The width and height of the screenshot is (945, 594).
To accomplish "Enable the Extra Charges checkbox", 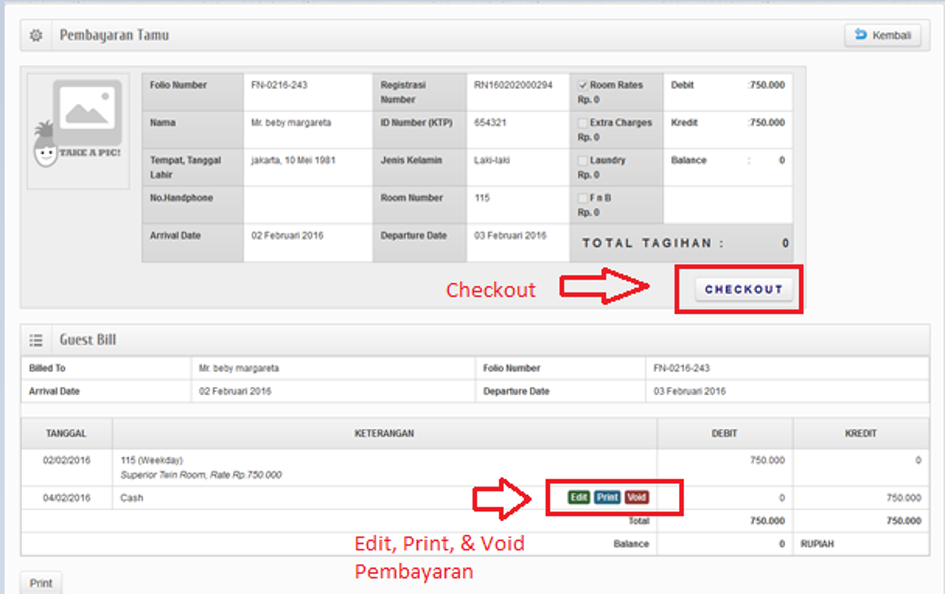I will point(583,123).
